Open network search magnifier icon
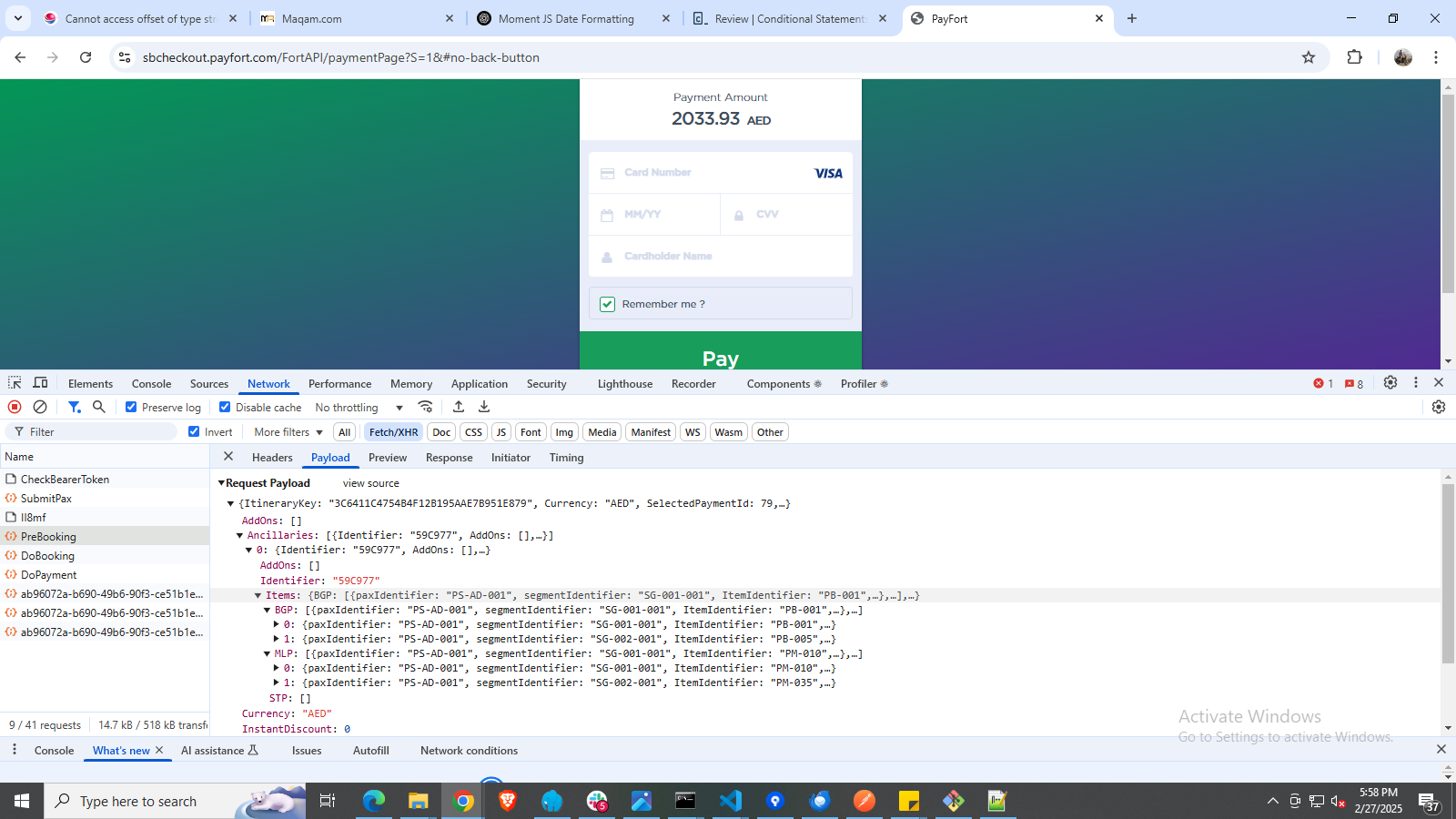This screenshot has height=819, width=1456. coord(99,407)
